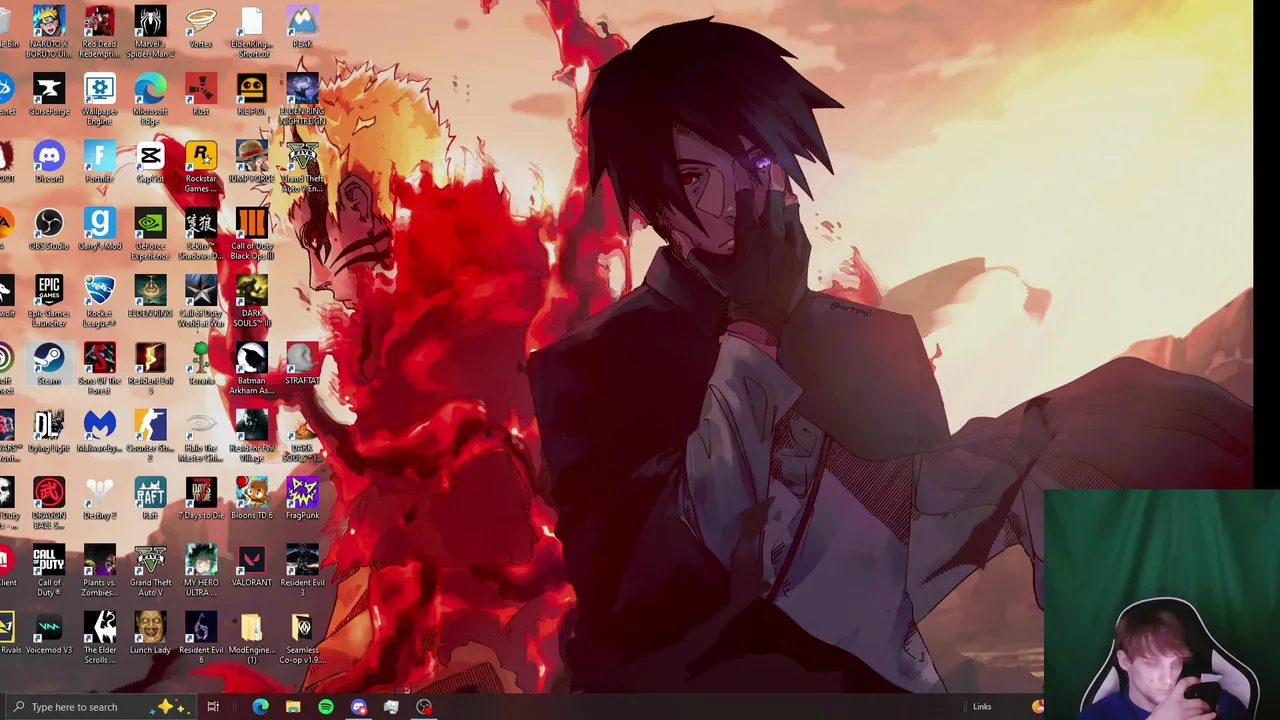Image resolution: width=1280 pixels, height=720 pixels.
Task: Select the Raft game icon
Action: [x=150, y=496]
